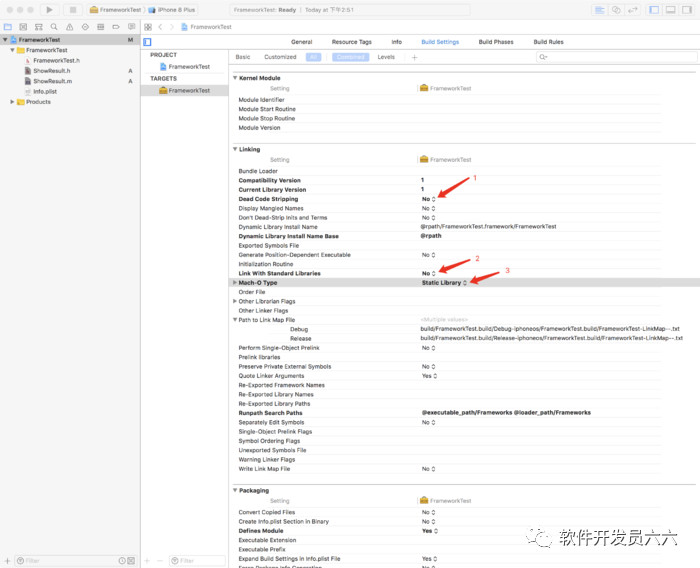Screen dimensions: 700x568
Task: Open the Build Rules tab
Action: 549,42
